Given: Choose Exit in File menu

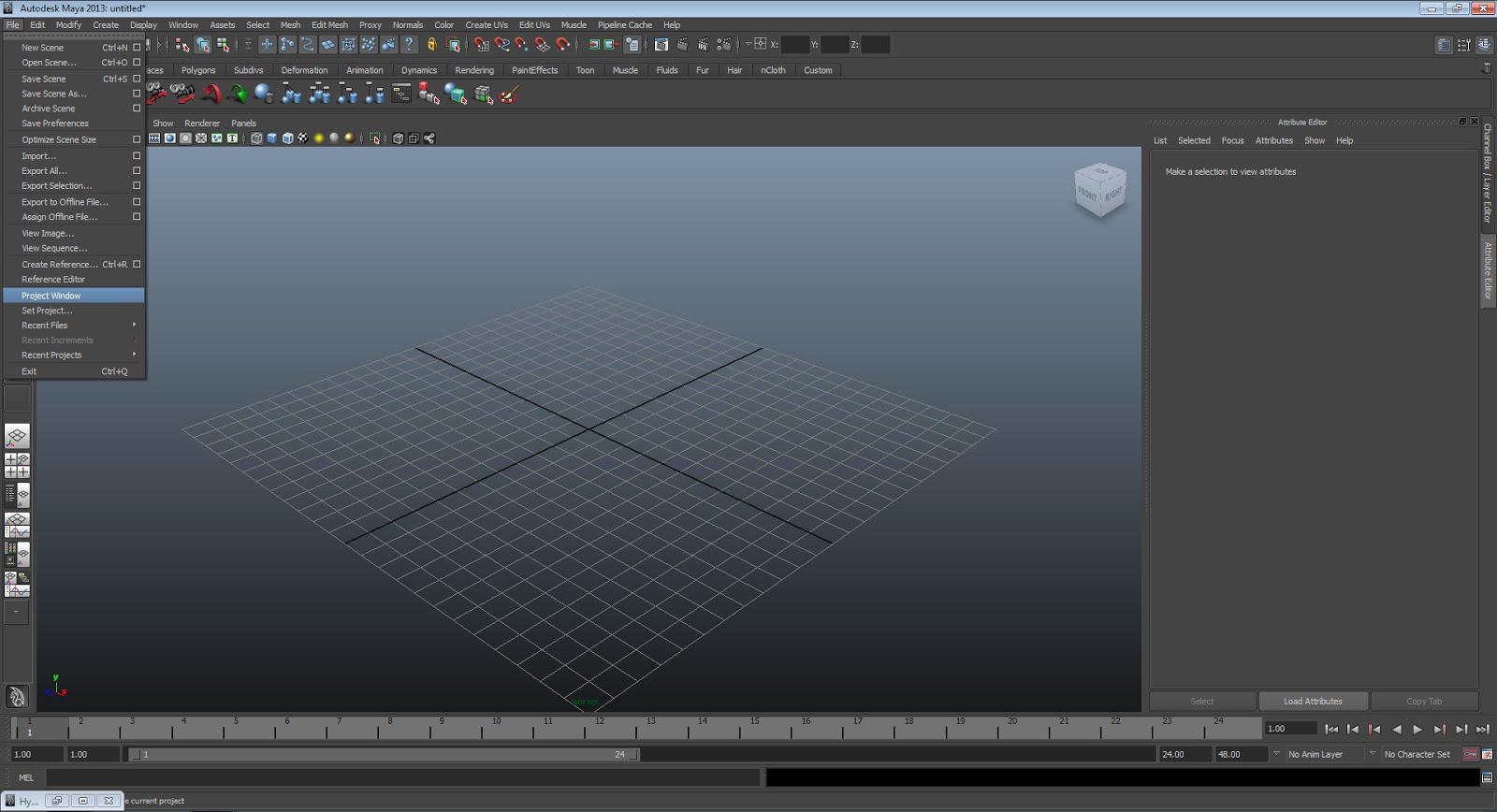Looking at the screenshot, I should coord(74,371).
